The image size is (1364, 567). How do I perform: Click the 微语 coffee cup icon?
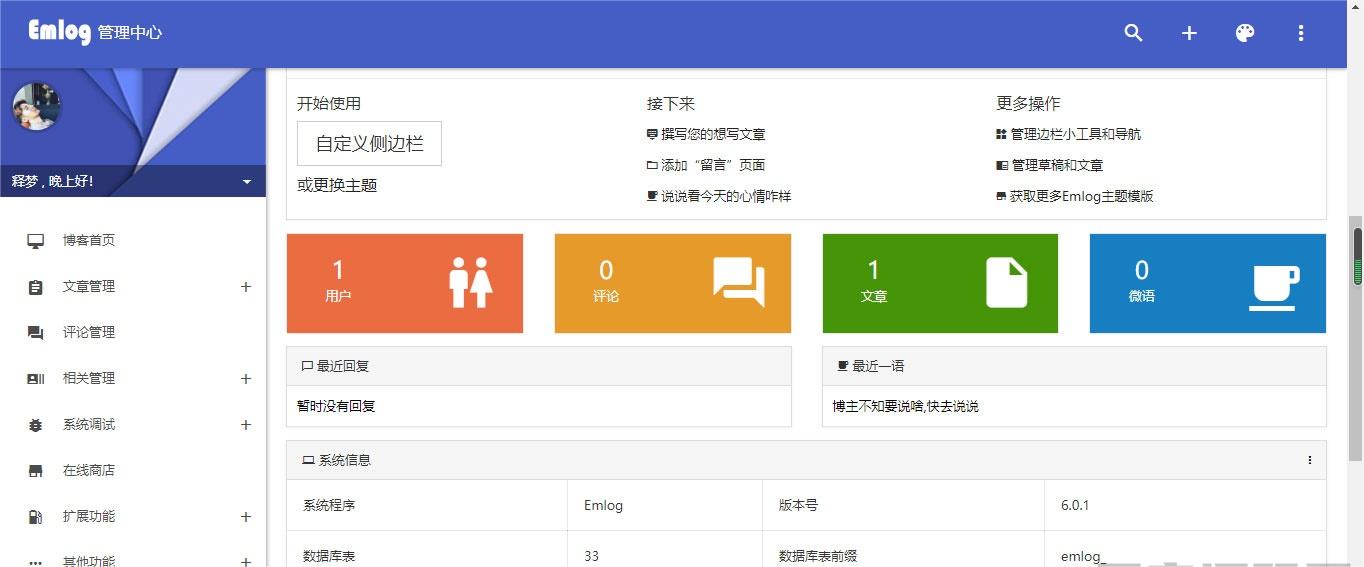pyautogui.click(x=1274, y=285)
